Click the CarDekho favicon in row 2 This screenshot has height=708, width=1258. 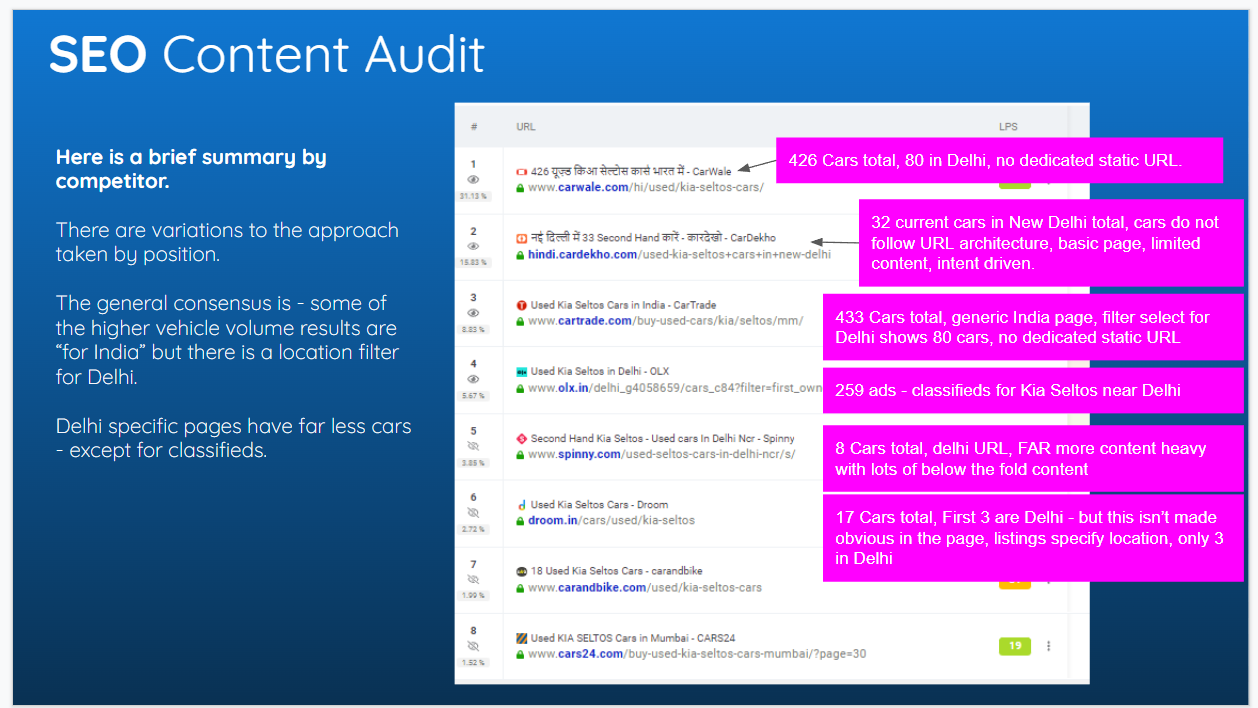[x=521, y=239]
